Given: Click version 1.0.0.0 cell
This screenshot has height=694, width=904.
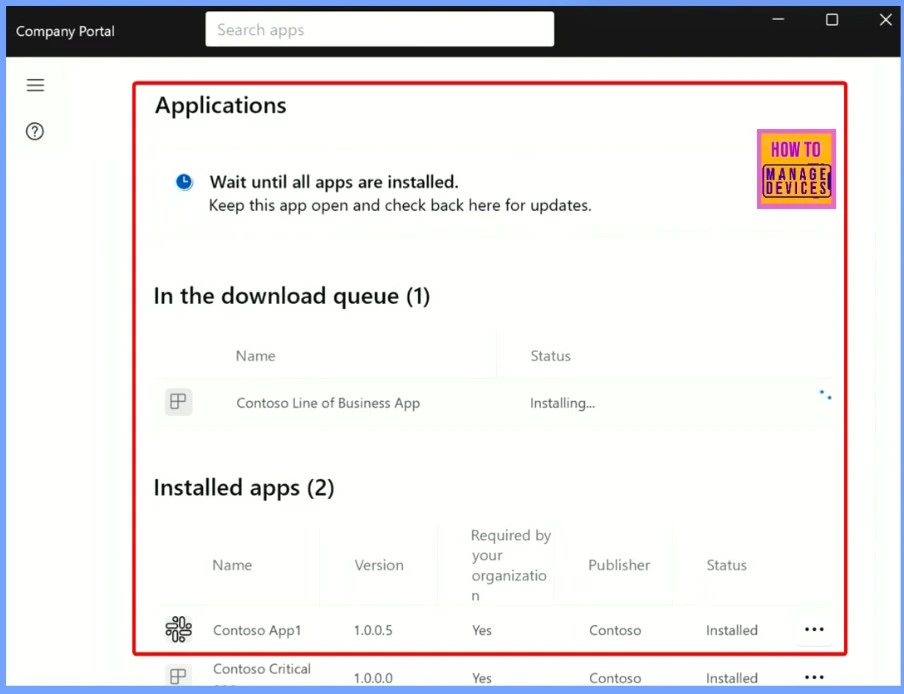Looking at the screenshot, I should click(x=373, y=678).
